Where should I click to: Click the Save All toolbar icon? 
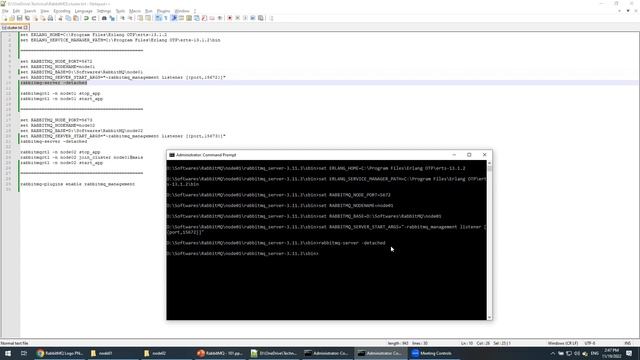click(x=27, y=18)
